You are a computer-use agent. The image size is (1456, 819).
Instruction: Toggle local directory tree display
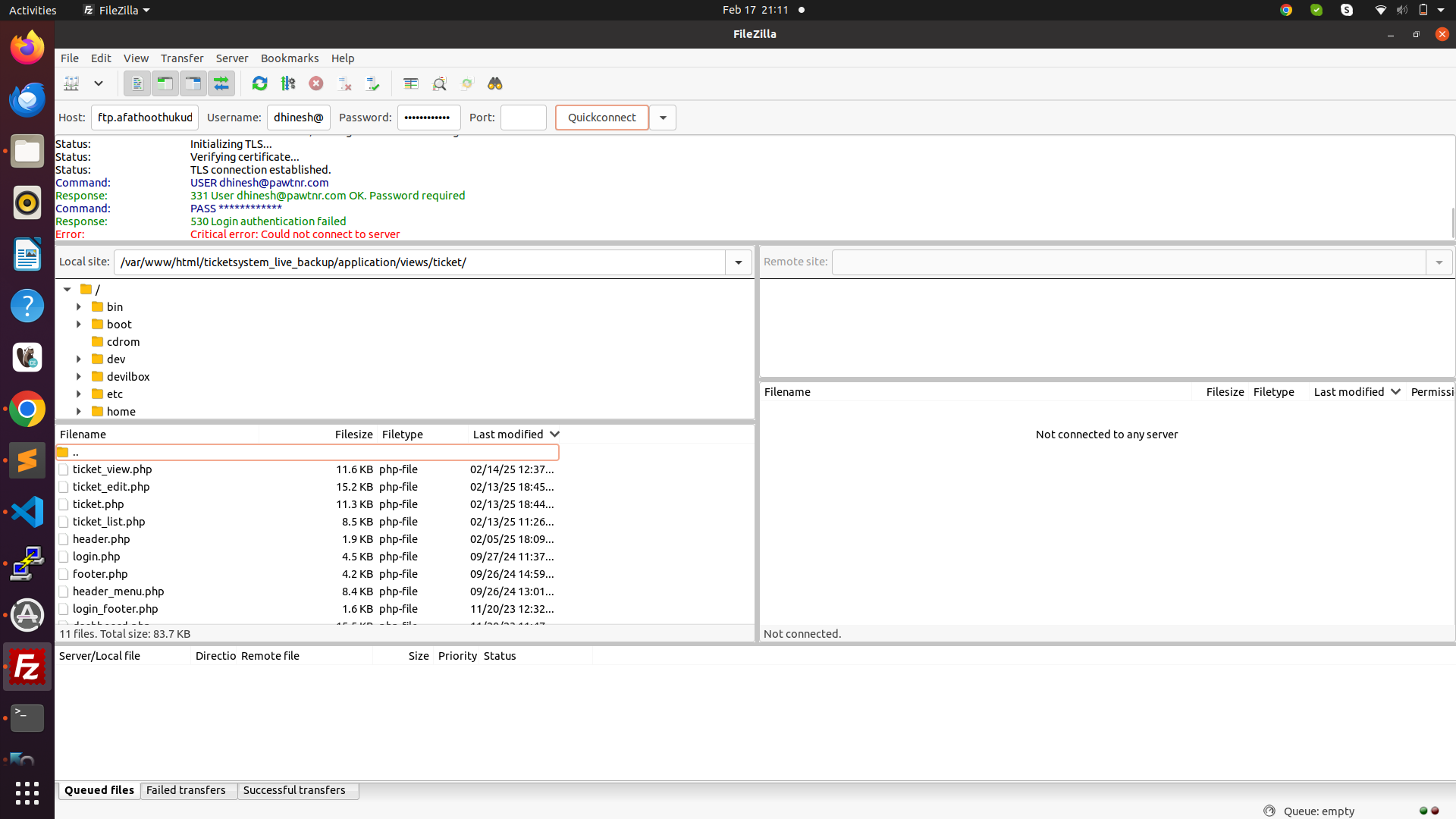[165, 83]
